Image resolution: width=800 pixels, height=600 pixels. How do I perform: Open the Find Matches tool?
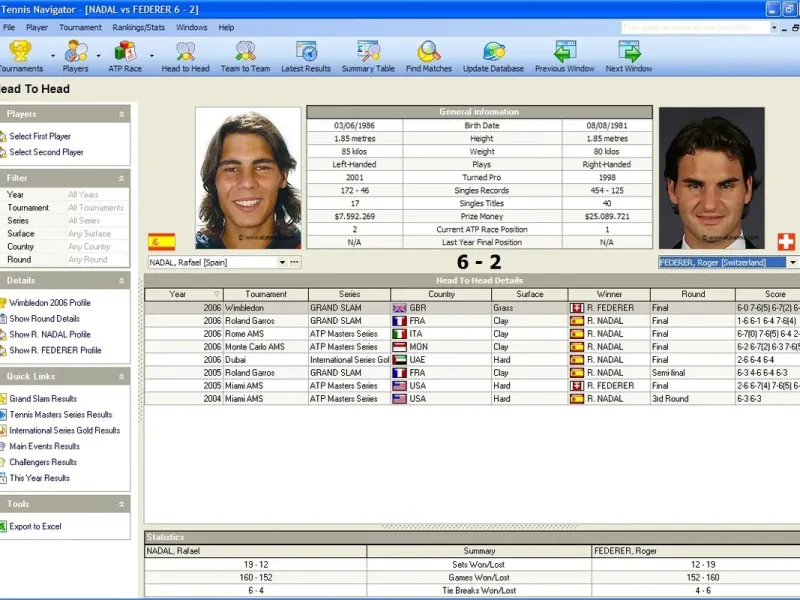coord(429,56)
